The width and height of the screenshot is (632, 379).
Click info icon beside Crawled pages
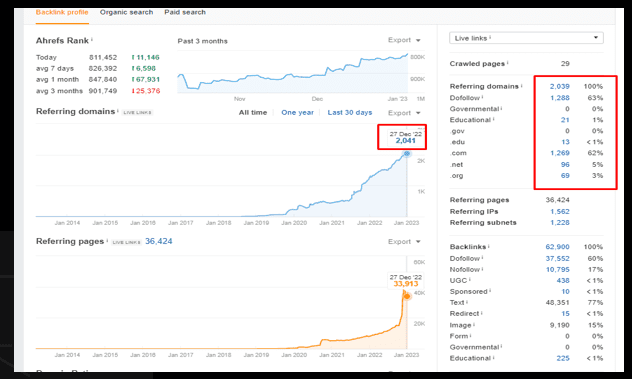pyautogui.click(x=507, y=62)
